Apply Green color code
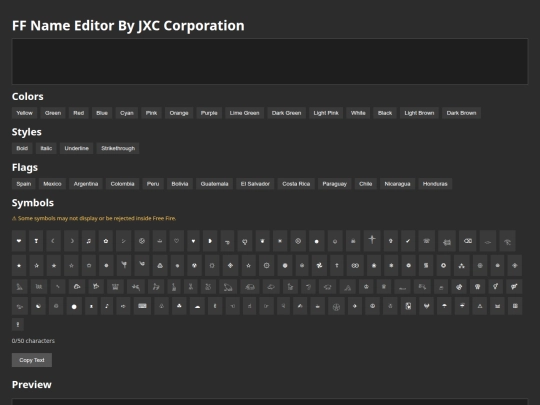 click(53, 113)
